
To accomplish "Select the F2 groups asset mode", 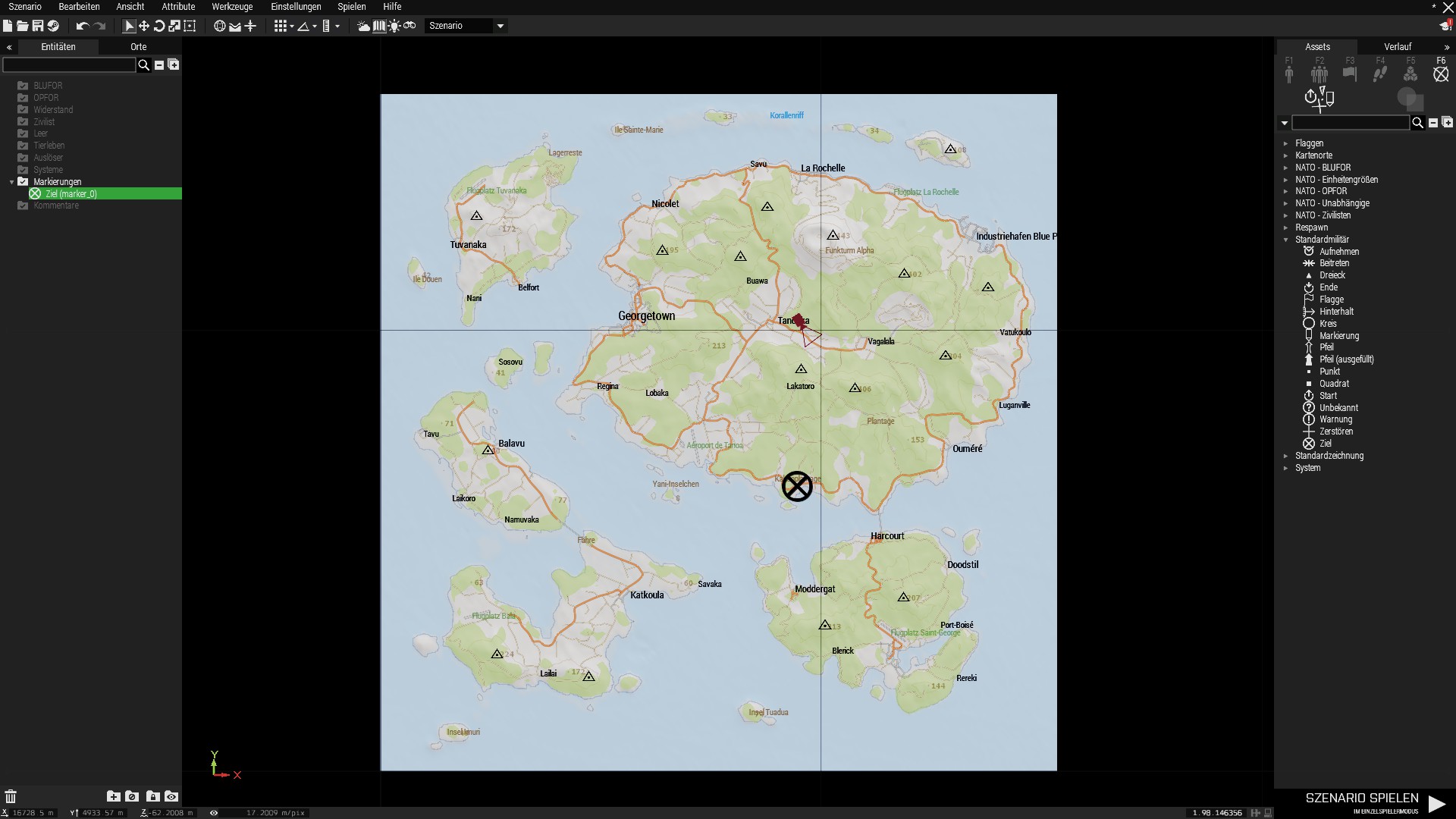I will 1319,74.
